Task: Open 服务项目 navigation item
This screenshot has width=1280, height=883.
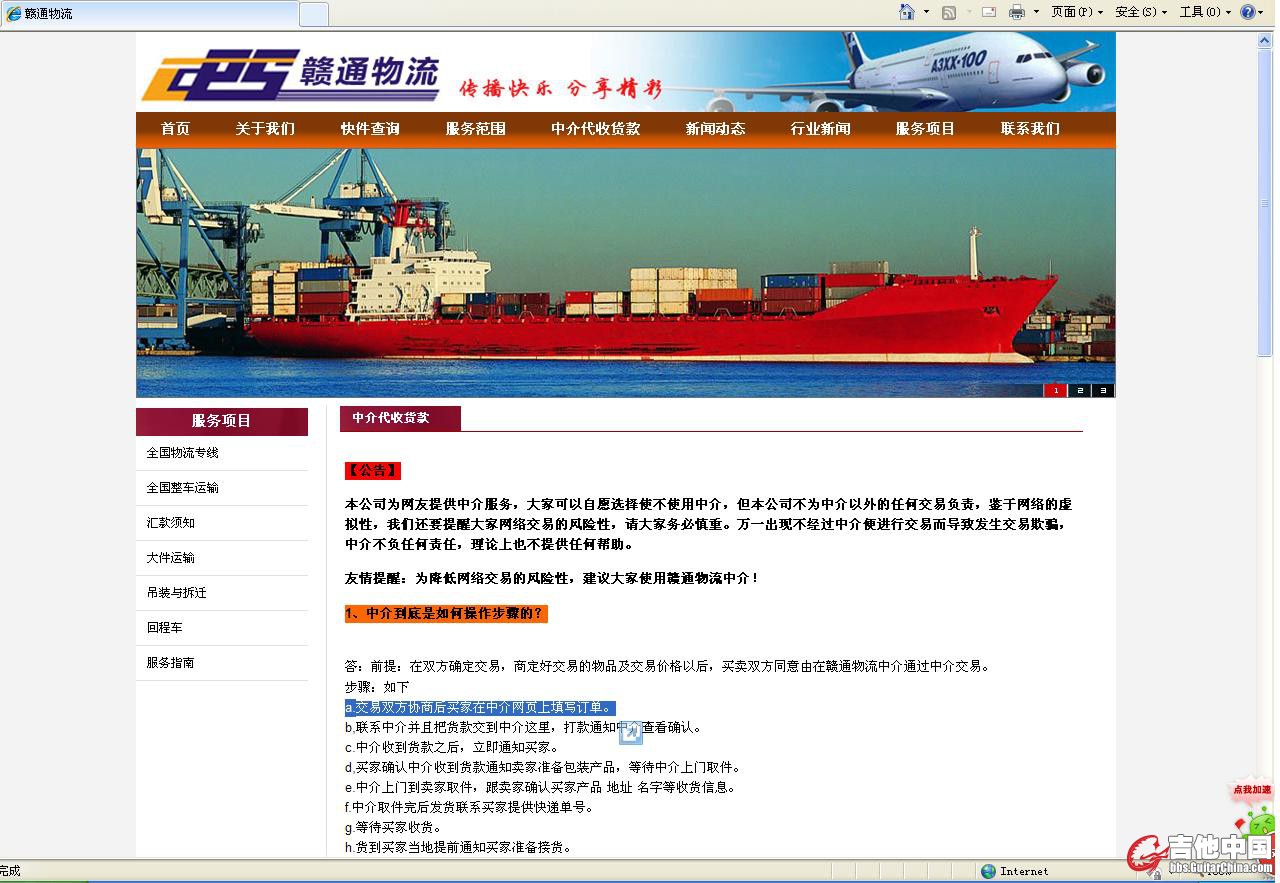Action: (925, 129)
